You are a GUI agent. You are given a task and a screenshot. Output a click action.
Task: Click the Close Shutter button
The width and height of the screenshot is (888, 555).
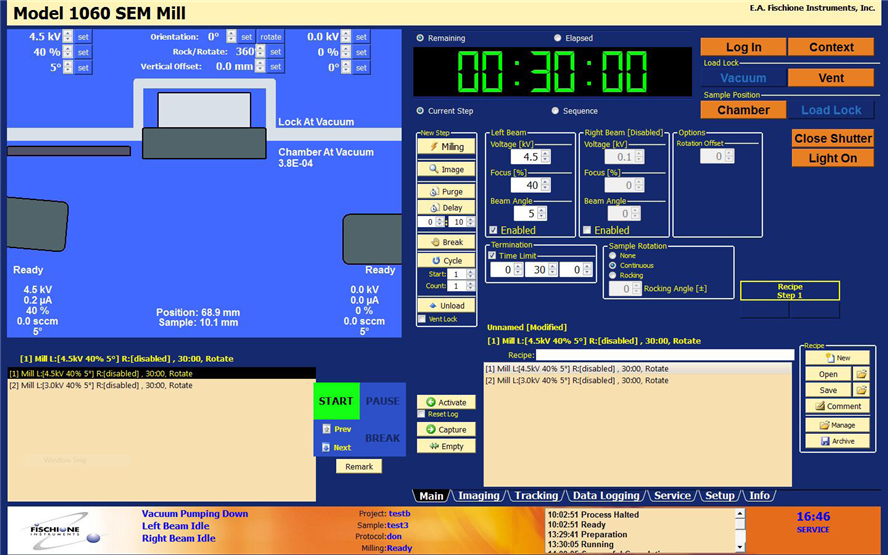tap(832, 138)
